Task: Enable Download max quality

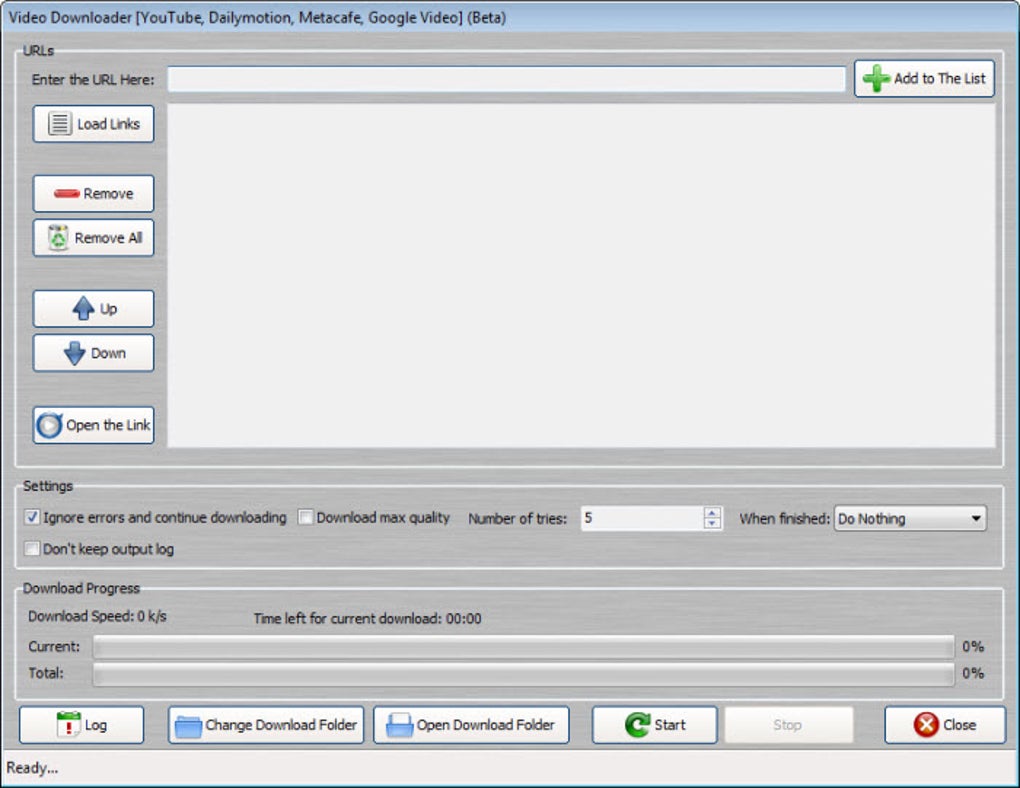Action: [x=305, y=517]
